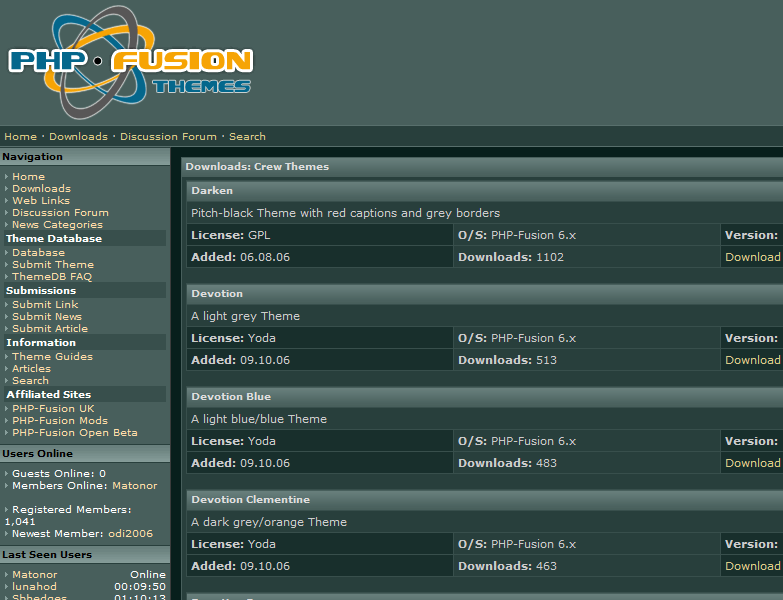783x600 pixels.
Task: Click the lunahod time 00:09:50
Action: (140, 587)
